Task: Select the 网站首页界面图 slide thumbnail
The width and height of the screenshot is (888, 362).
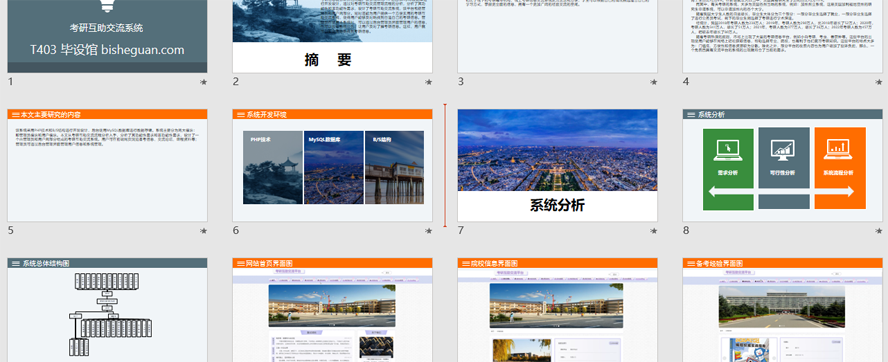Action: point(332,310)
